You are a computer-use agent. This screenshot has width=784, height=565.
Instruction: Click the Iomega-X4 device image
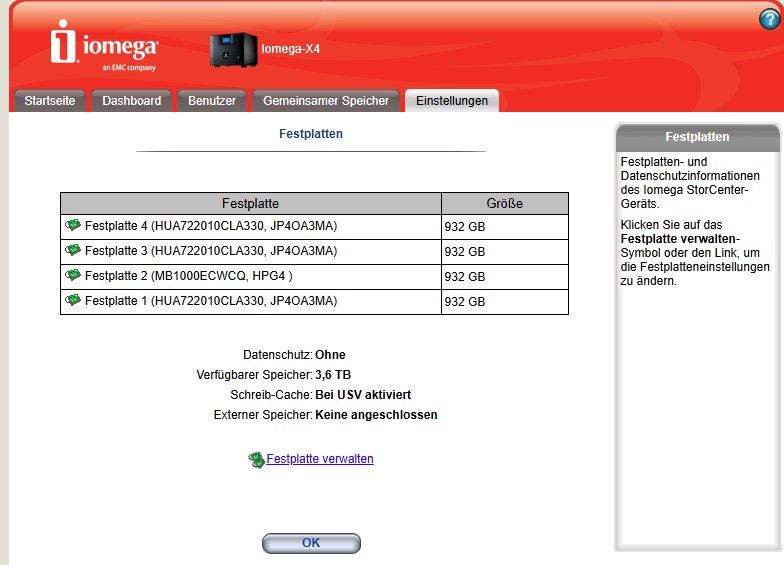pos(234,50)
